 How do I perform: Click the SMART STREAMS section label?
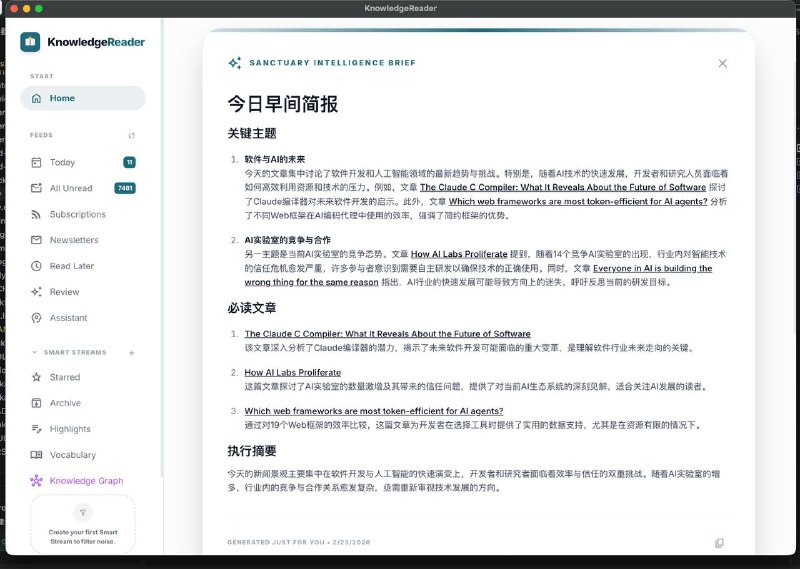[75, 353]
